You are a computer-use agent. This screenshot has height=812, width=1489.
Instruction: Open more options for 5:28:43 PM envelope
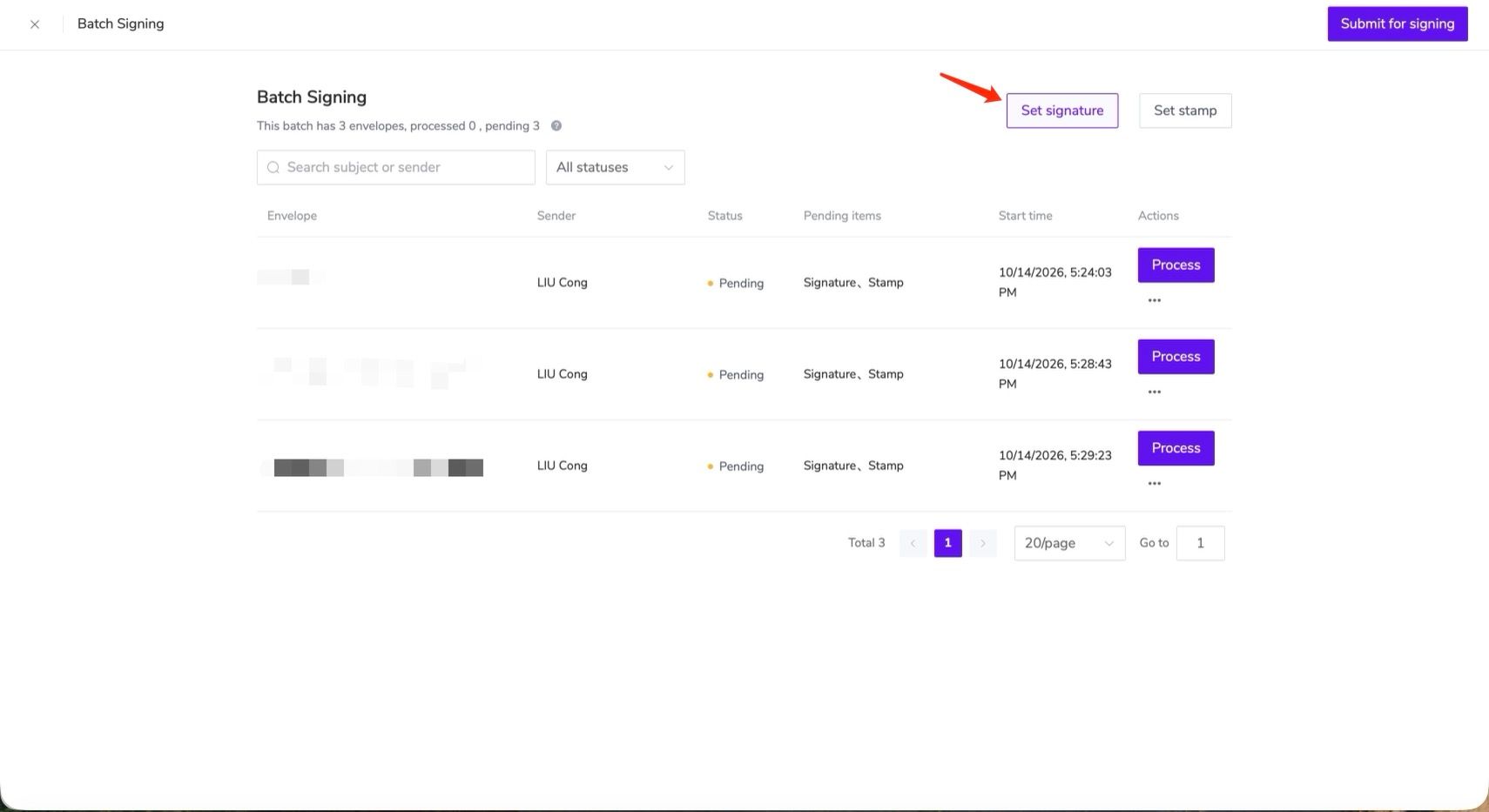(x=1155, y=392)
